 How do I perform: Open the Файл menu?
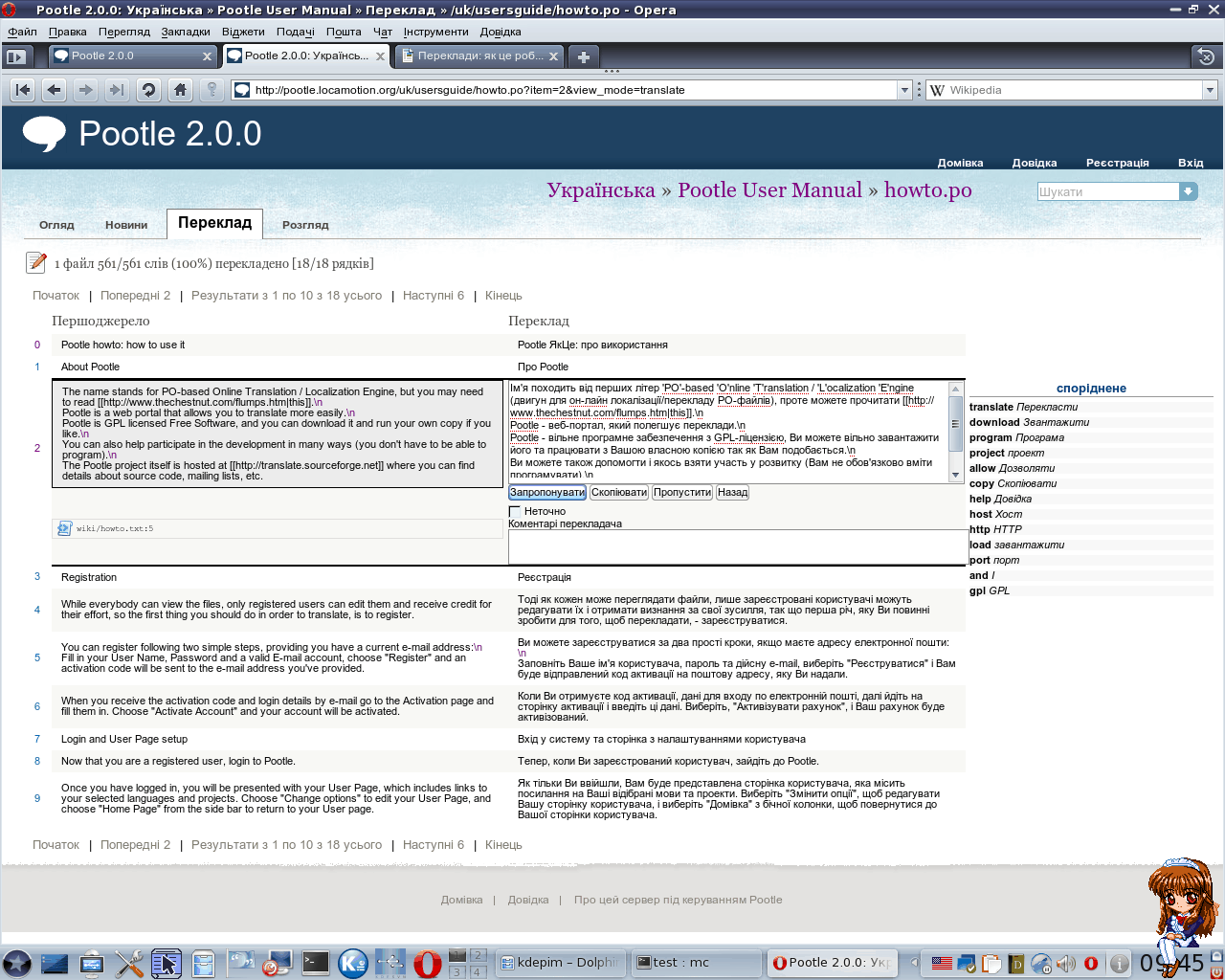pyautogui.click(x=22, y=32)
